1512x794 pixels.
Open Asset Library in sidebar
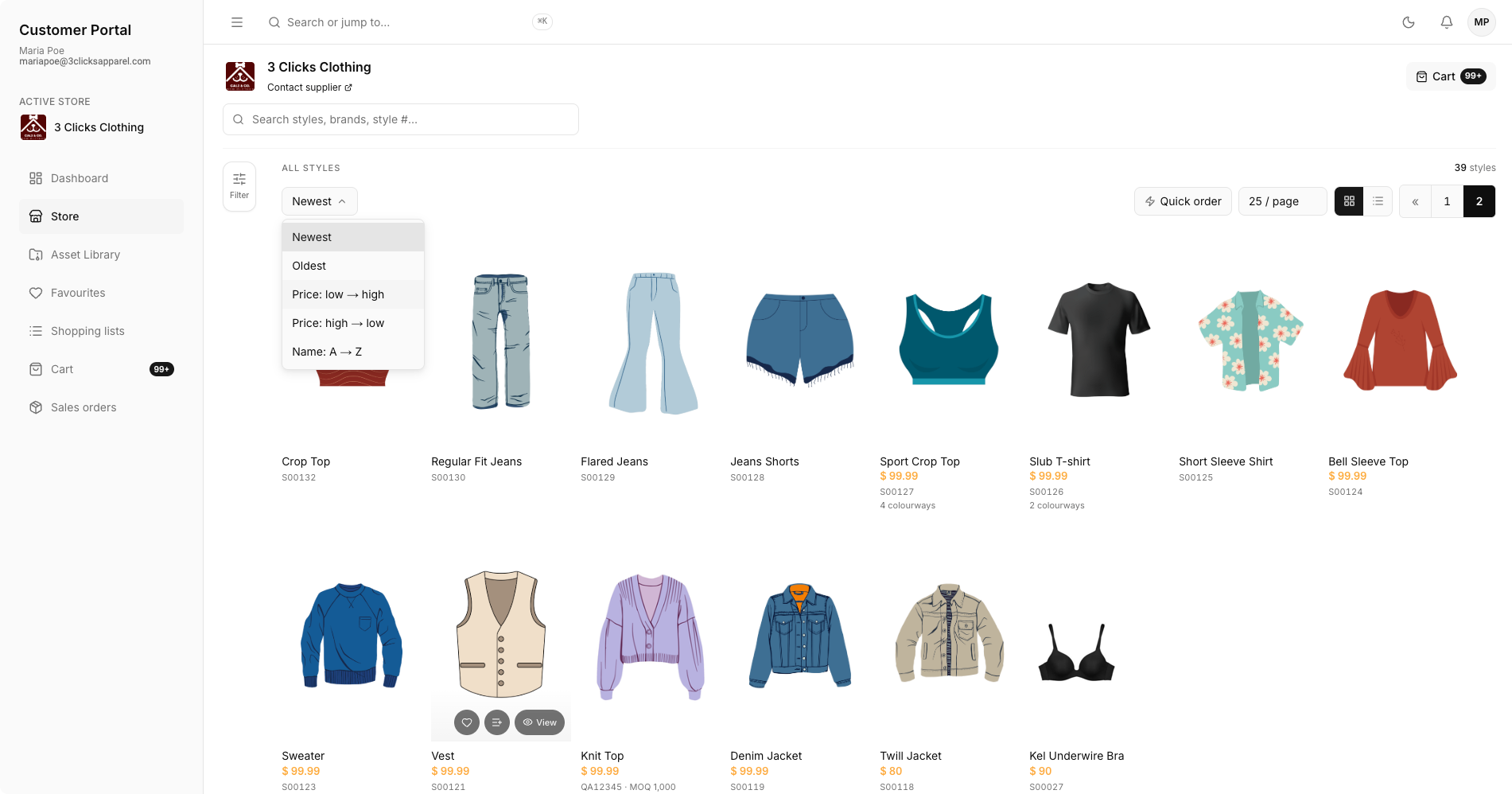click(101, 255)
